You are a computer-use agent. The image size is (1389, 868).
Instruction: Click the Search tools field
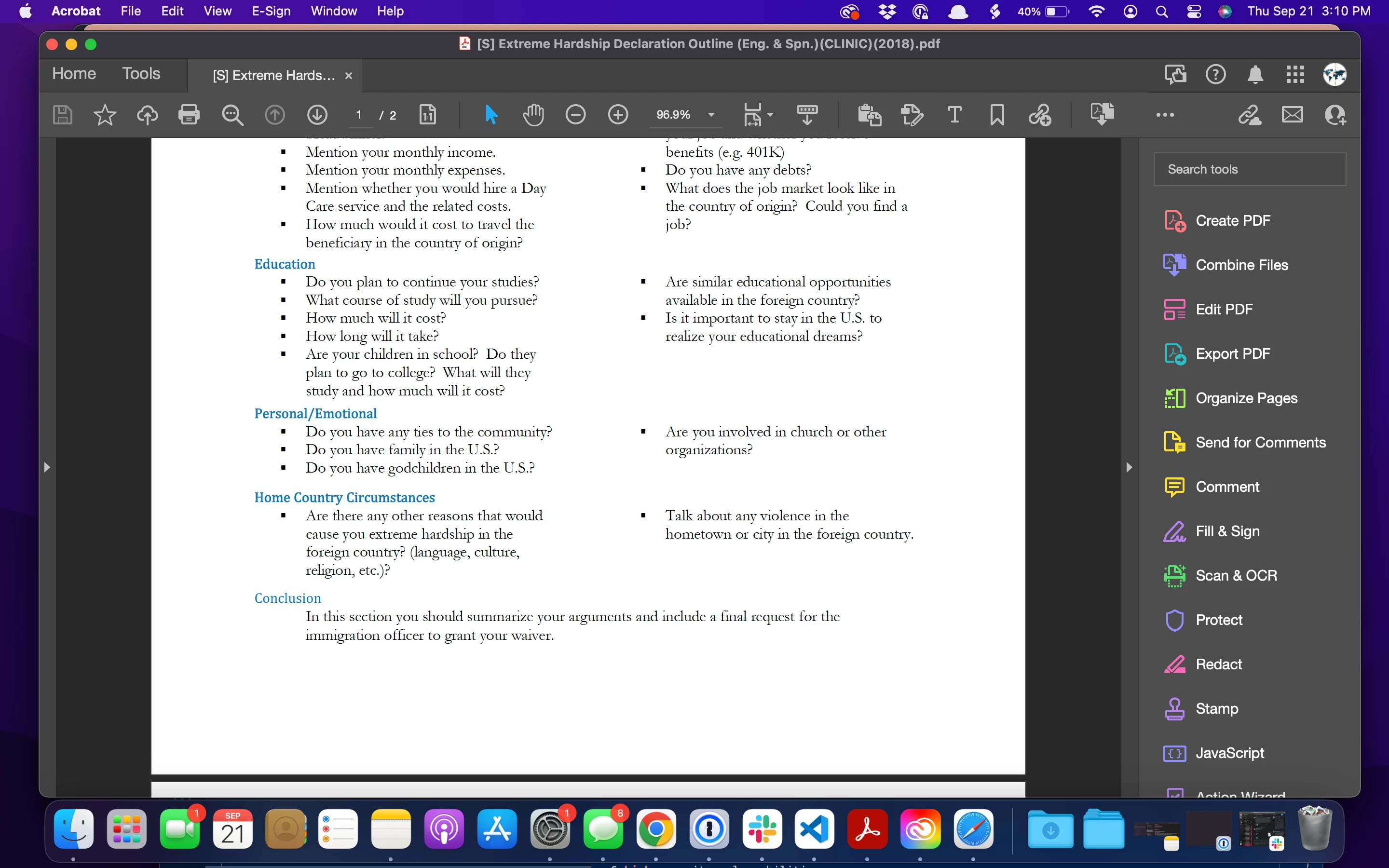point(1249,169)
